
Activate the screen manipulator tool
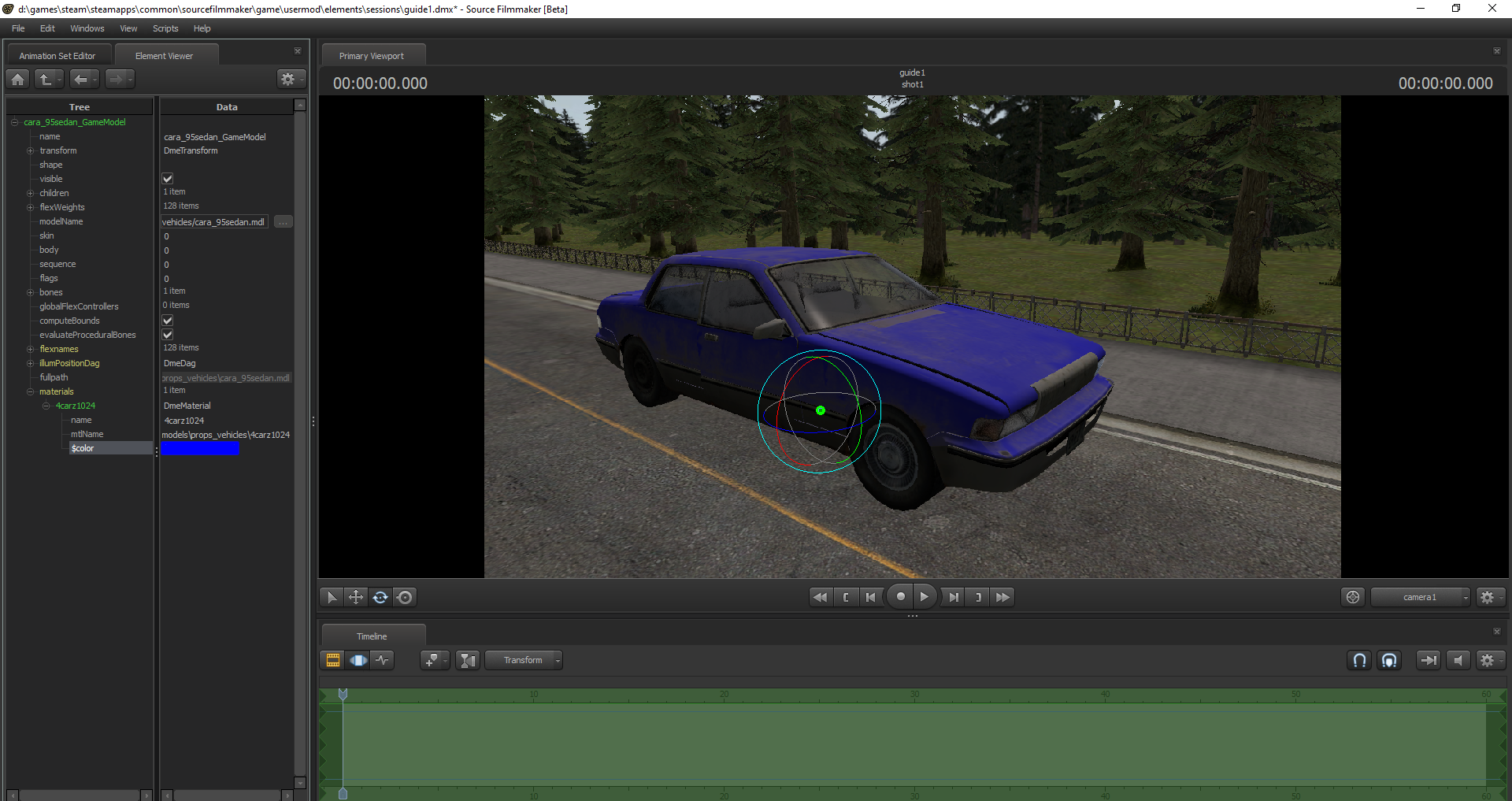pyautogui.click(x=405, y=597)
